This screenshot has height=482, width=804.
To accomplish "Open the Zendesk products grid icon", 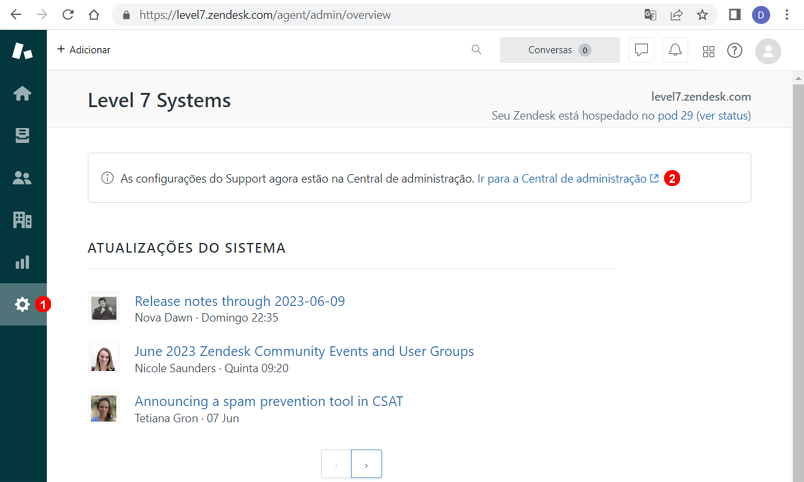I will (709, 51).
